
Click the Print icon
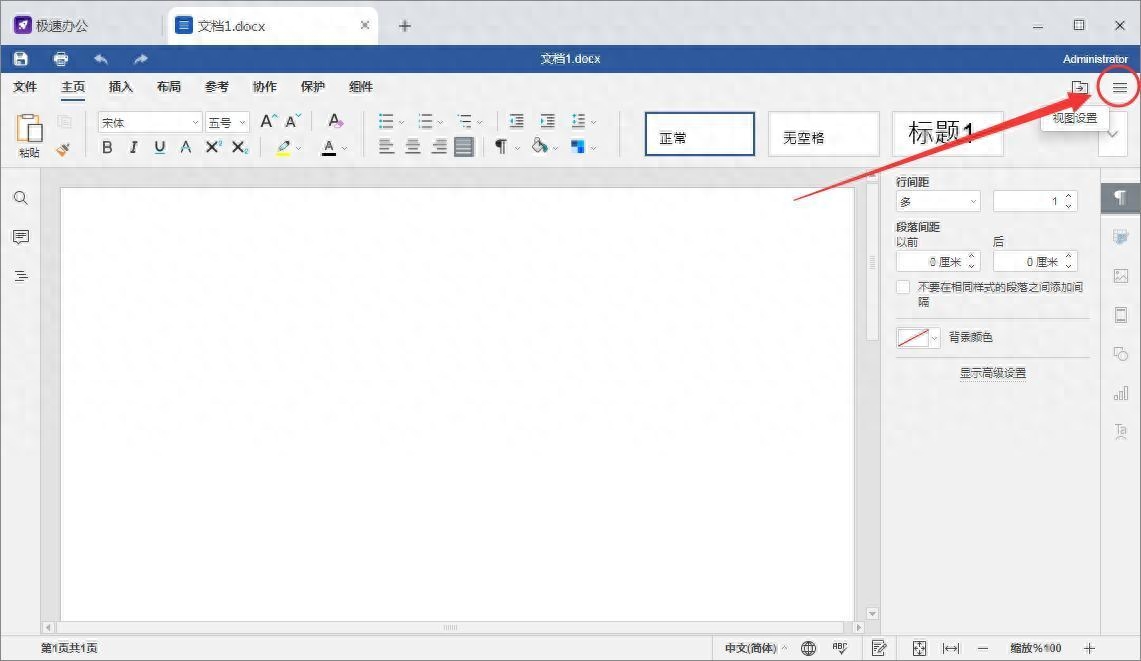[x=60, y=58]
